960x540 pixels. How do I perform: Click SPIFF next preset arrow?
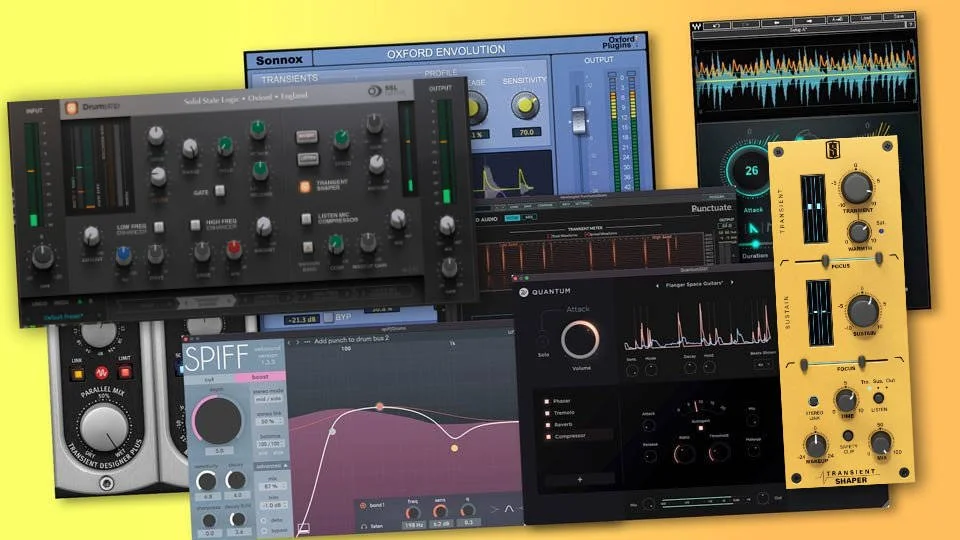pos(298,342)
